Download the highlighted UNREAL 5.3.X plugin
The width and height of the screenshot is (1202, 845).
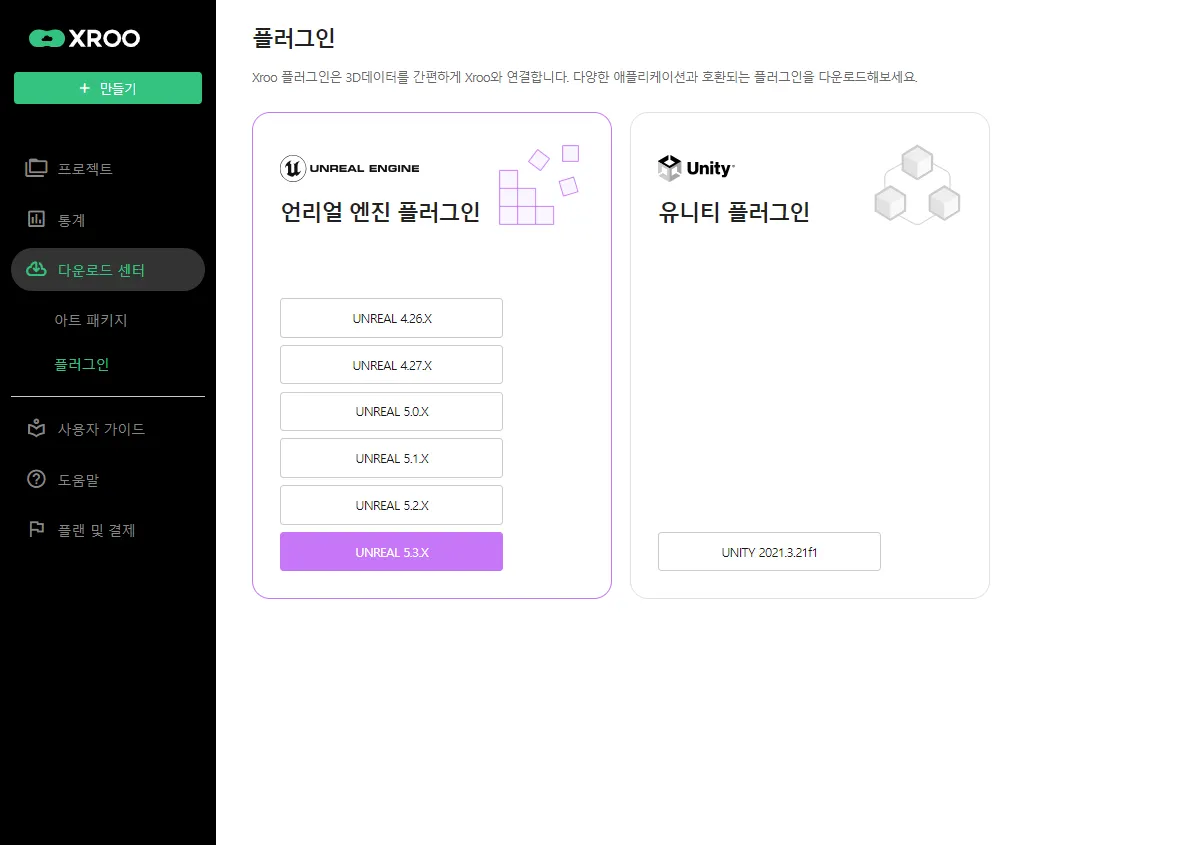[391, 552]
